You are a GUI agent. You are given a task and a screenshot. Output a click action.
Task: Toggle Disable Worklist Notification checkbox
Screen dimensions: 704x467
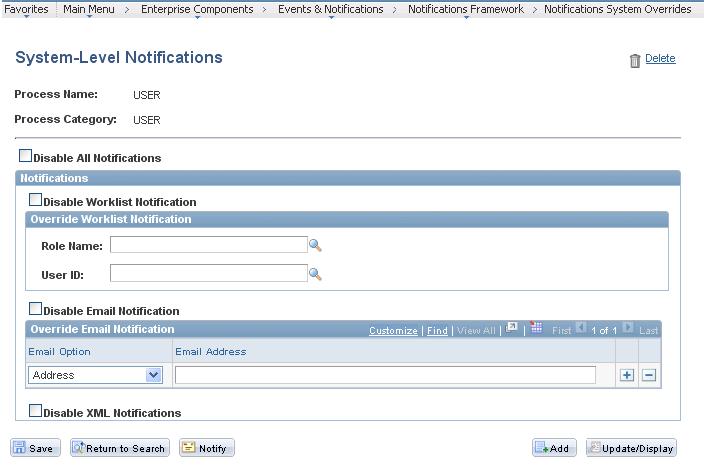[x=36, y=200]
